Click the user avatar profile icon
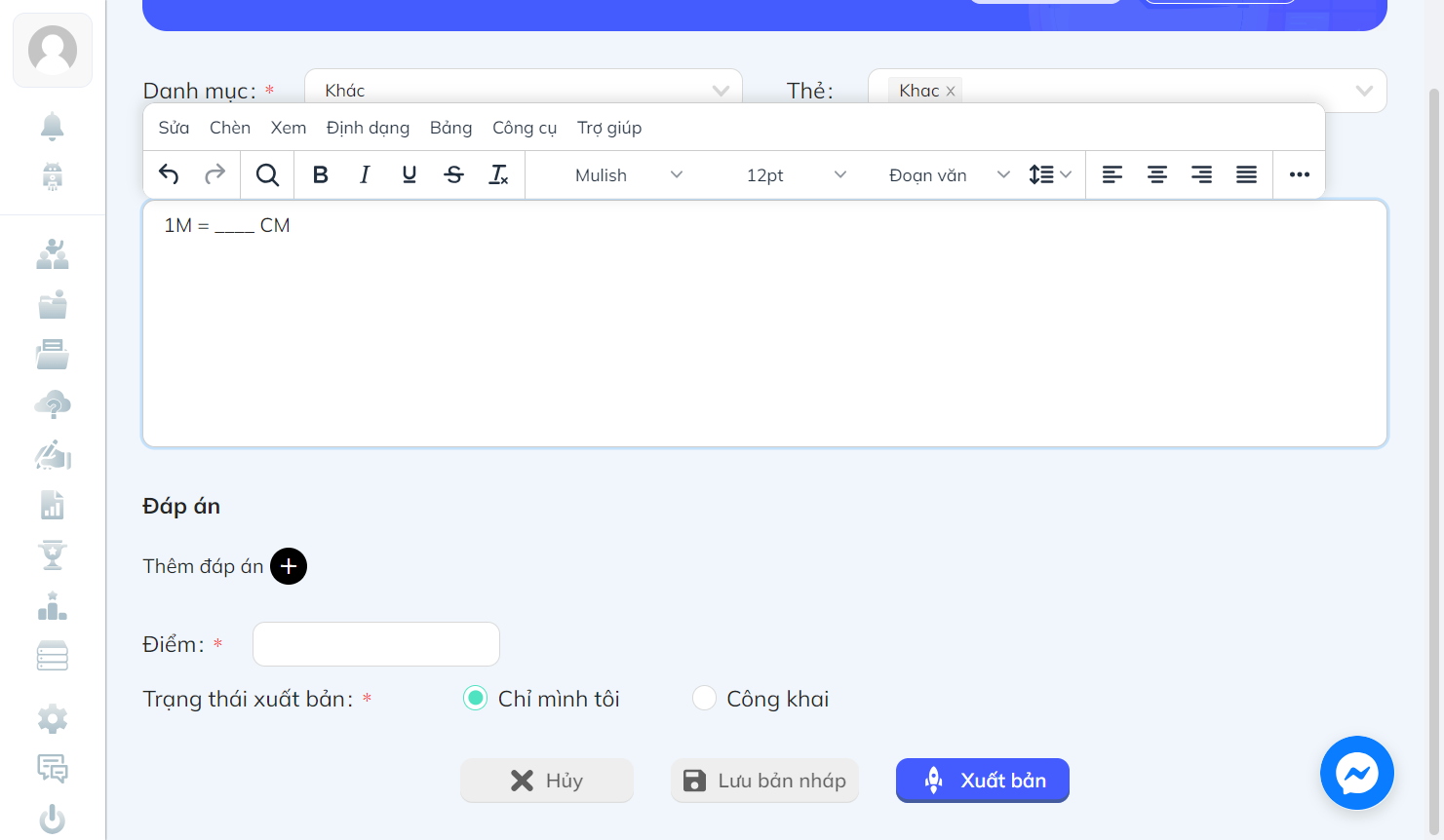The image size is (1444, 840). point(53,50)
